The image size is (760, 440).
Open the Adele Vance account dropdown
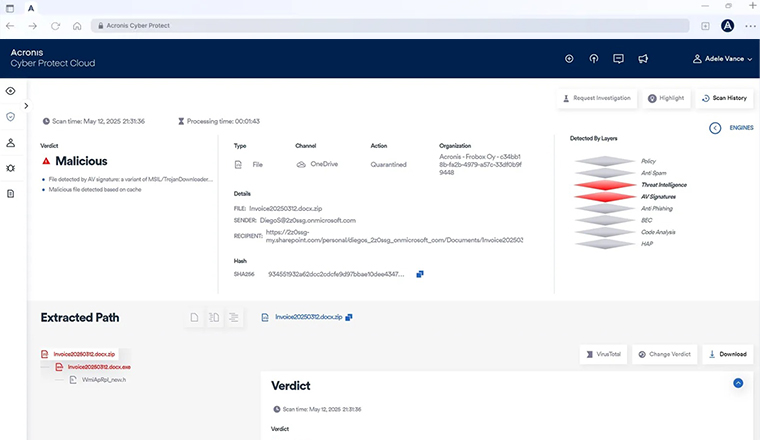(x=722, y=59)
